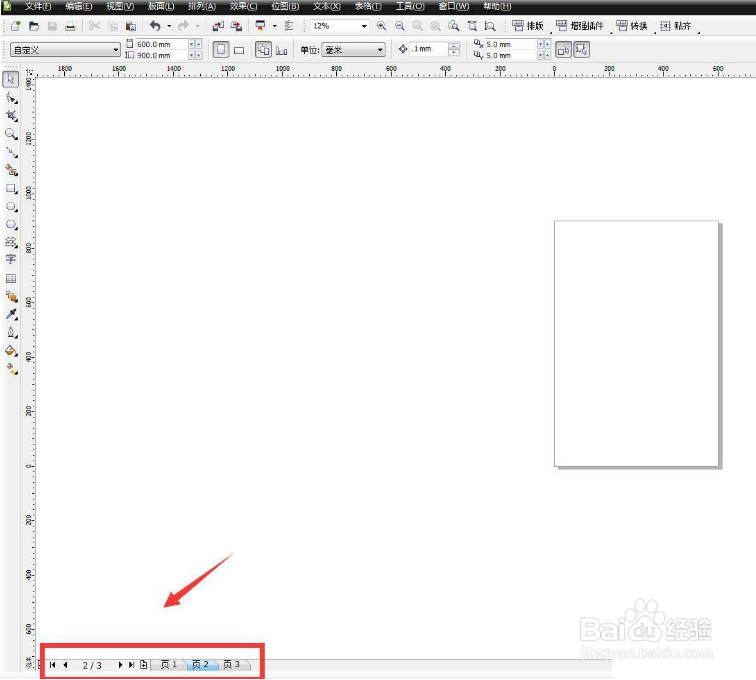The width and height of the screenshot is (756, 680).
Task: Select the Polygon tool
Action: click(x=11, y=225)
